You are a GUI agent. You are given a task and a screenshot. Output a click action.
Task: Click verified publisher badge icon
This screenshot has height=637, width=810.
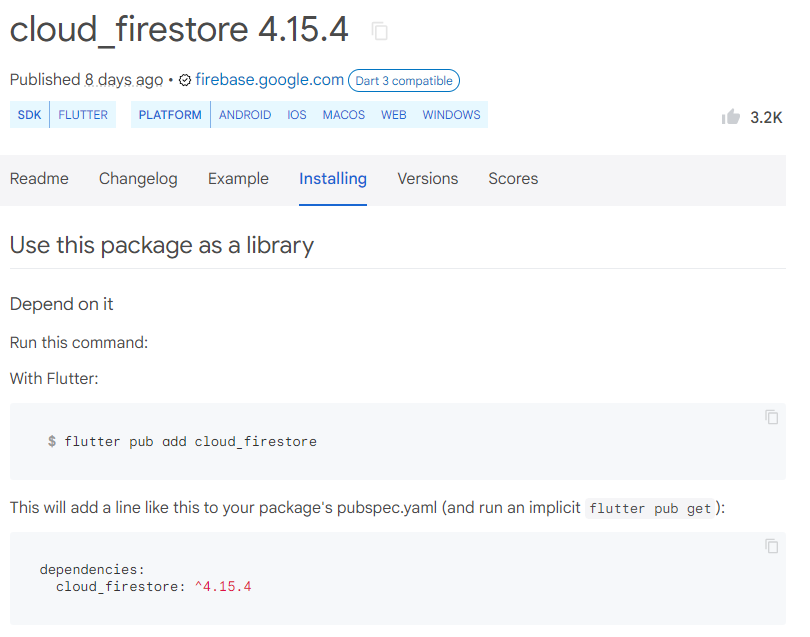coord(185,80)
